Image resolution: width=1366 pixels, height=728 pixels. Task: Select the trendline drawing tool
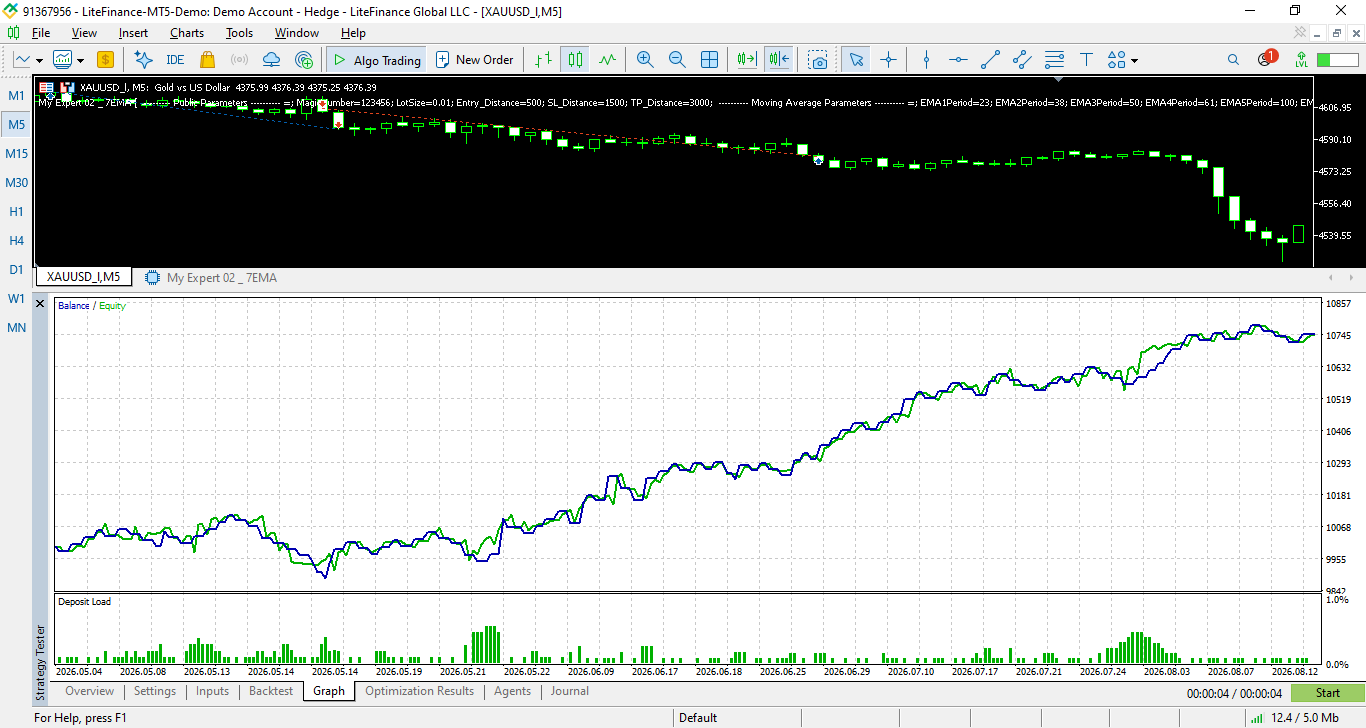click(990, 60)
